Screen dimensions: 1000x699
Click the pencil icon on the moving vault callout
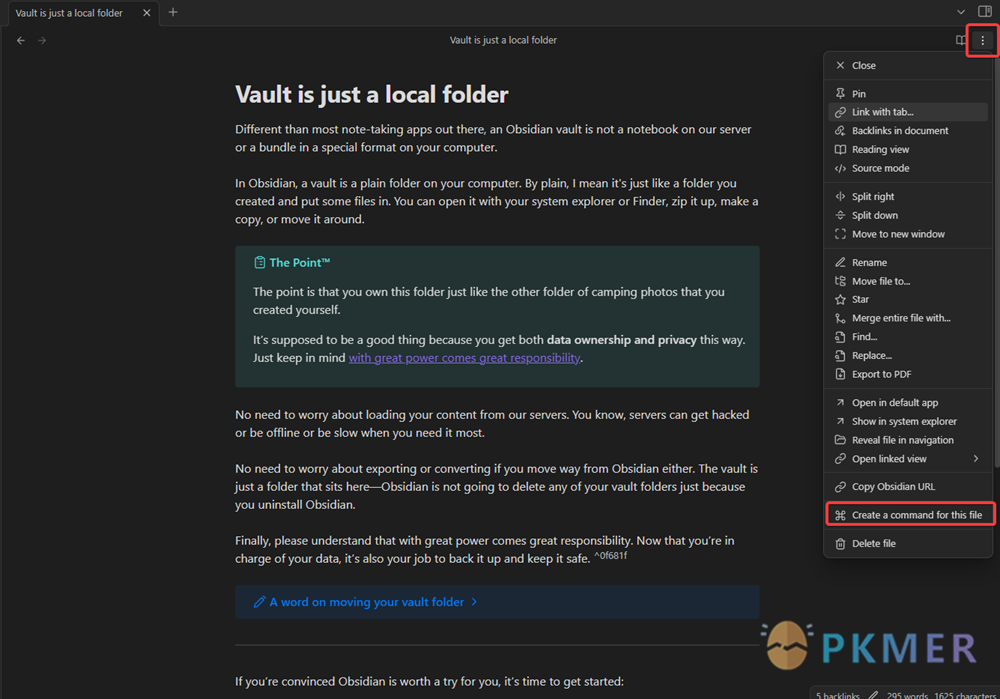pos(259,602)
